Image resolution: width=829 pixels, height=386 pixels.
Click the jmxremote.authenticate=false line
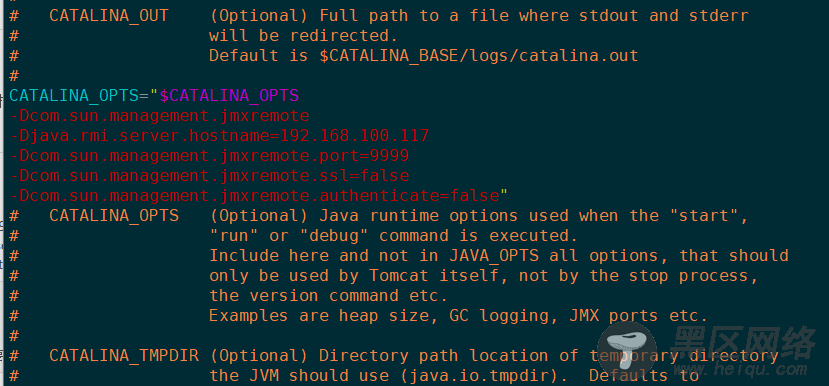[x=254, y=196]
